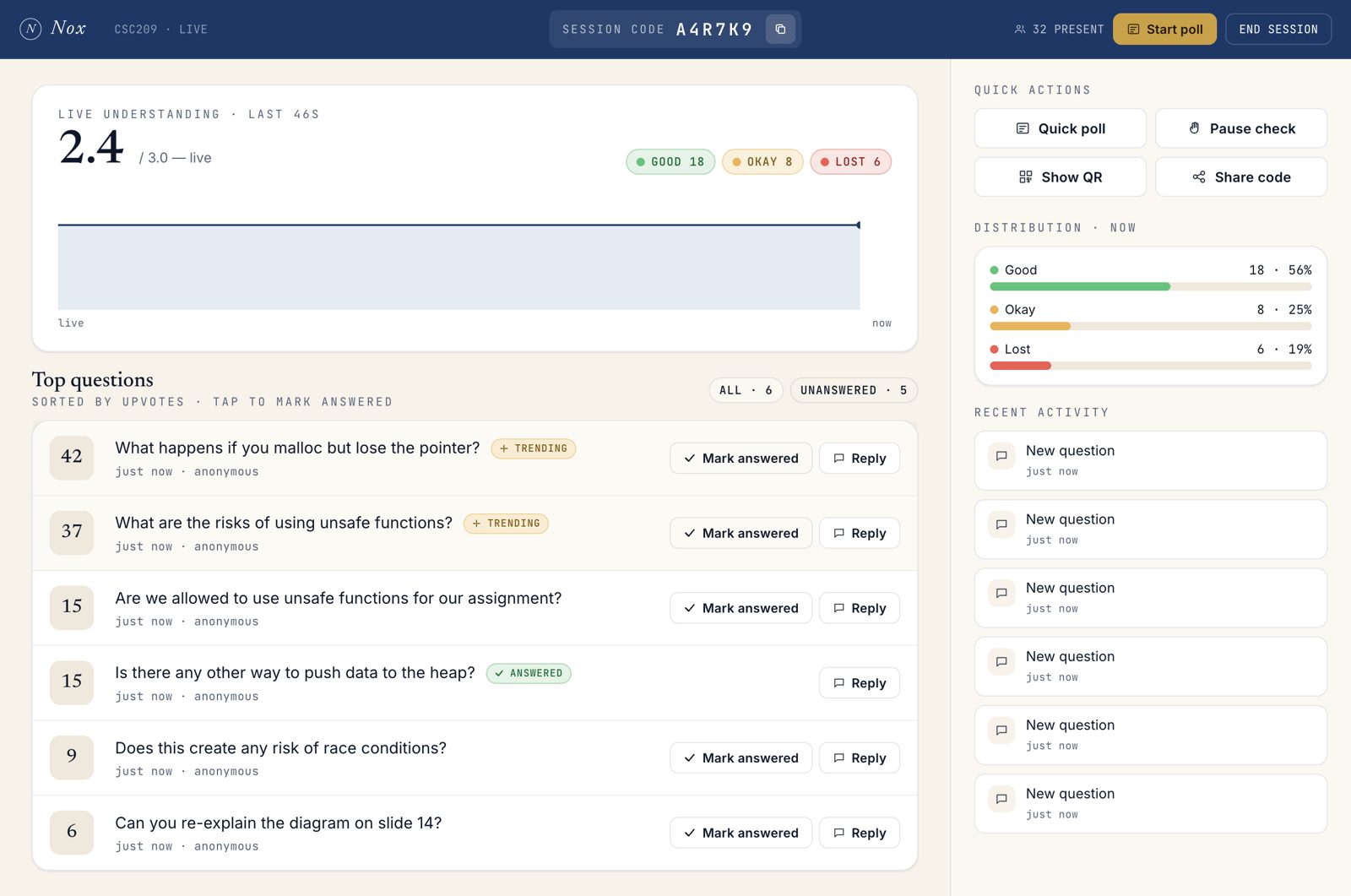Click the Answered badge on heap question

pyautogui.click(x=529, y=673)
